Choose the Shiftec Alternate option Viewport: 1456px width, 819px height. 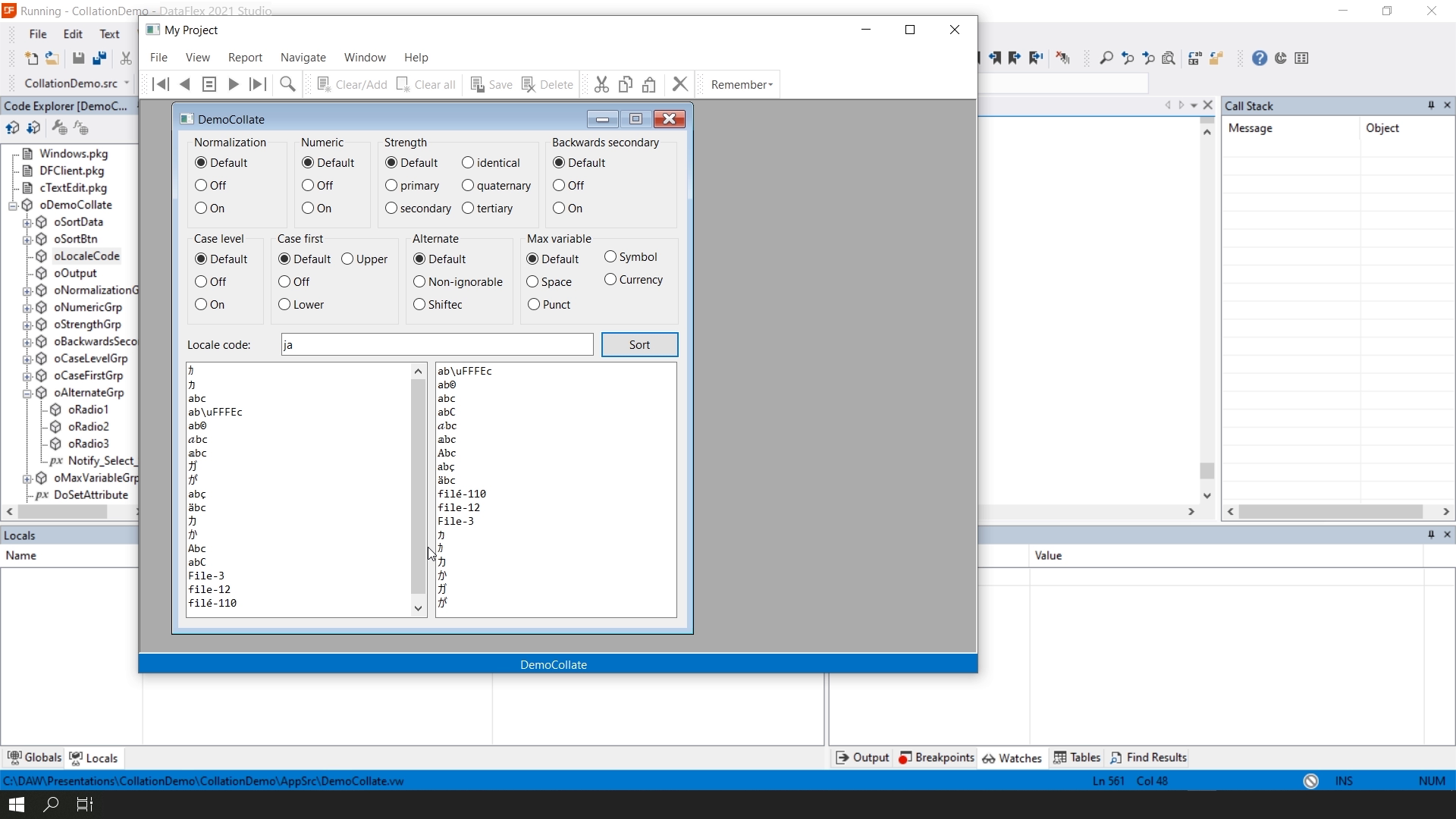click(419, 304)
